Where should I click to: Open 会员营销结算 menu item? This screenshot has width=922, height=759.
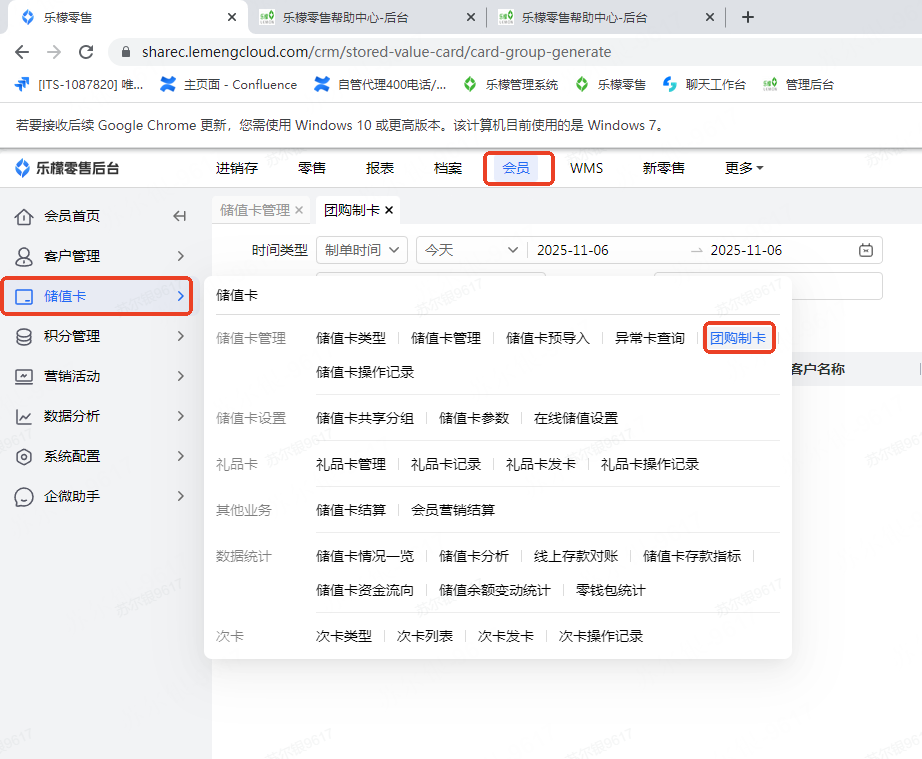[453, 510]
